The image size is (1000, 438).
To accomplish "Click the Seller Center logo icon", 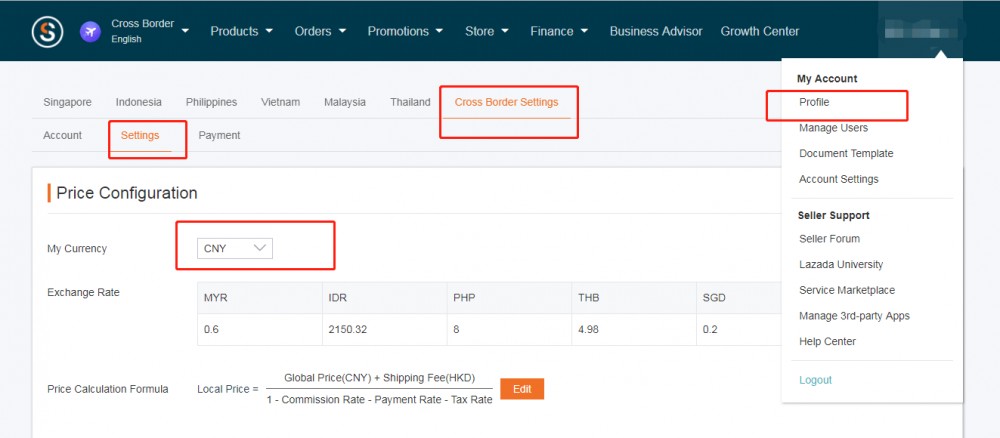I will [47, 31].
